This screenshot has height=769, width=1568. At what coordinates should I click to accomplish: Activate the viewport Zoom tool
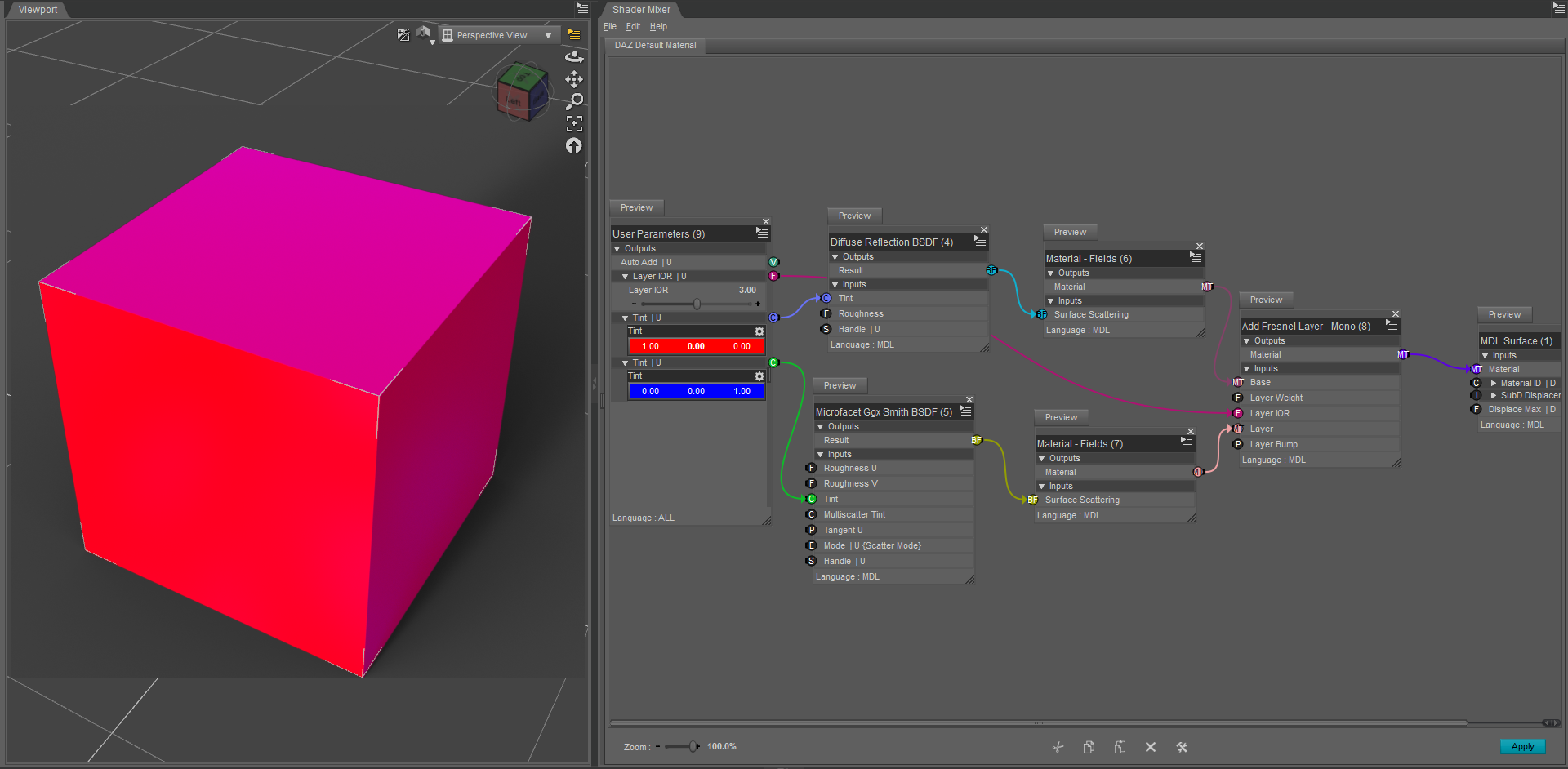[575, 100]
